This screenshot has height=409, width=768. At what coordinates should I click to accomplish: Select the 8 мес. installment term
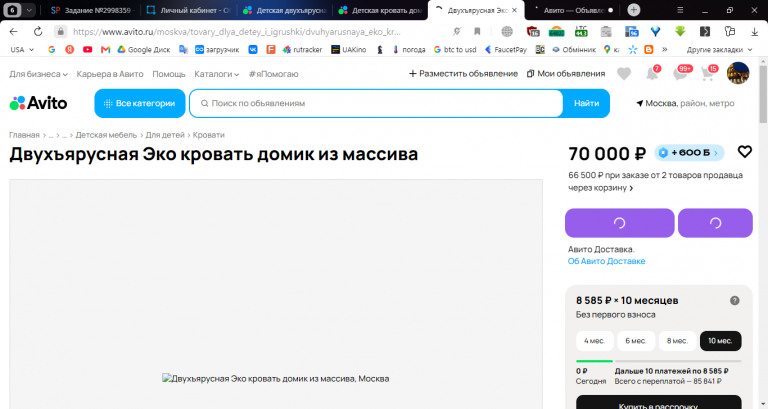tap(677, 341)
